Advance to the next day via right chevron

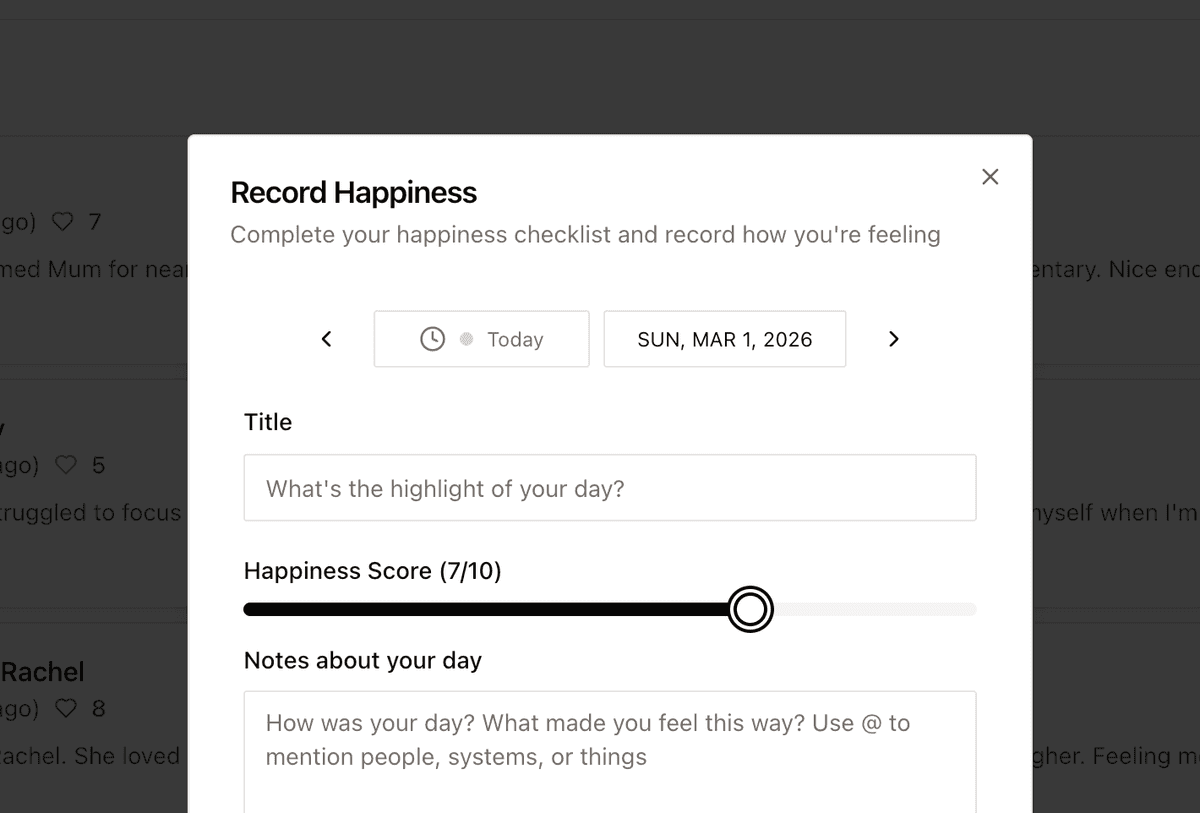pos(893,338)
